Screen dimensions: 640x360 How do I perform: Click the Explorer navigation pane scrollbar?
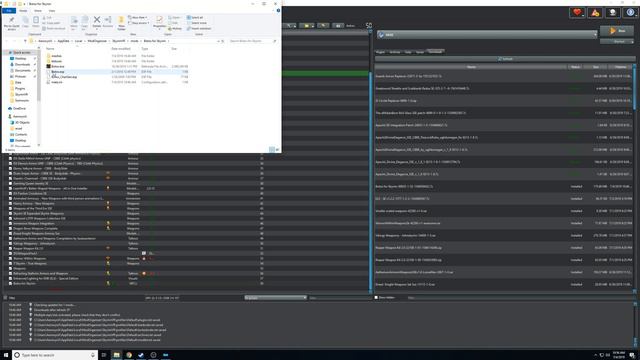39,76
